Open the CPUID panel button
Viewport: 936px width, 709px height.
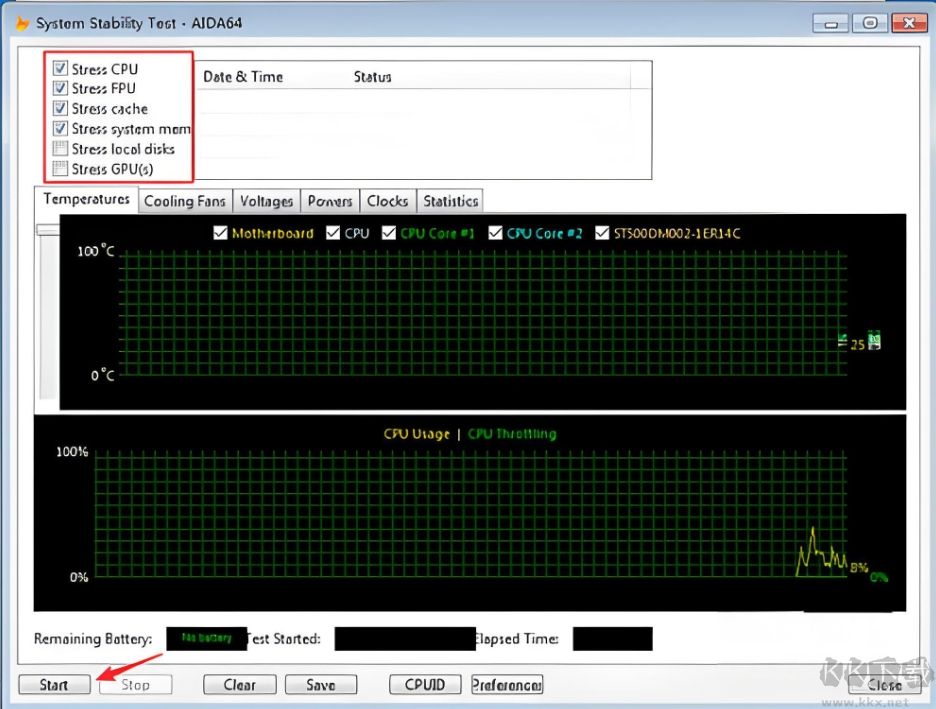[x=426, y=685]
